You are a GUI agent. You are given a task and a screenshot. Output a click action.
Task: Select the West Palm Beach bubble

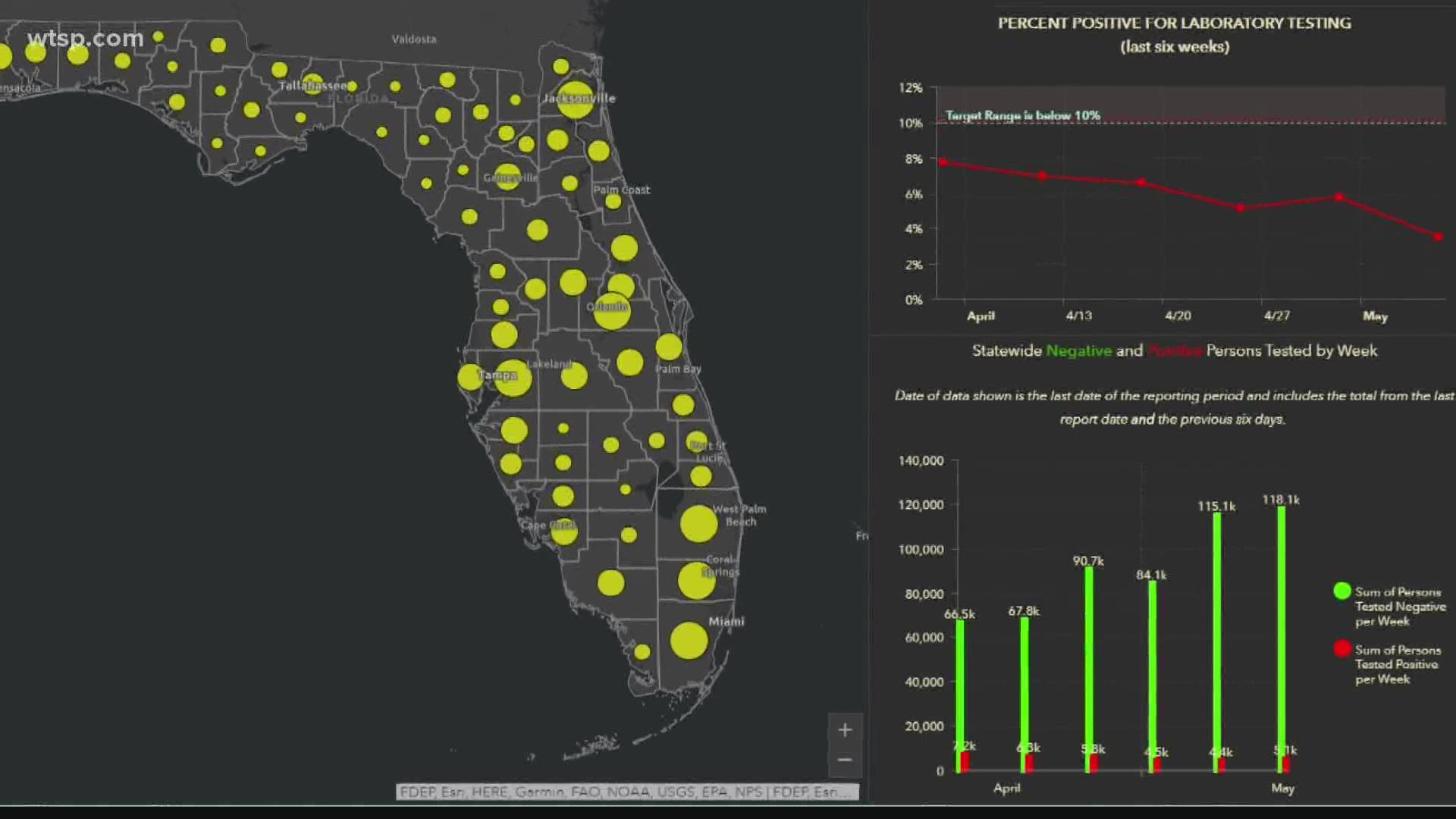[698, 524]
